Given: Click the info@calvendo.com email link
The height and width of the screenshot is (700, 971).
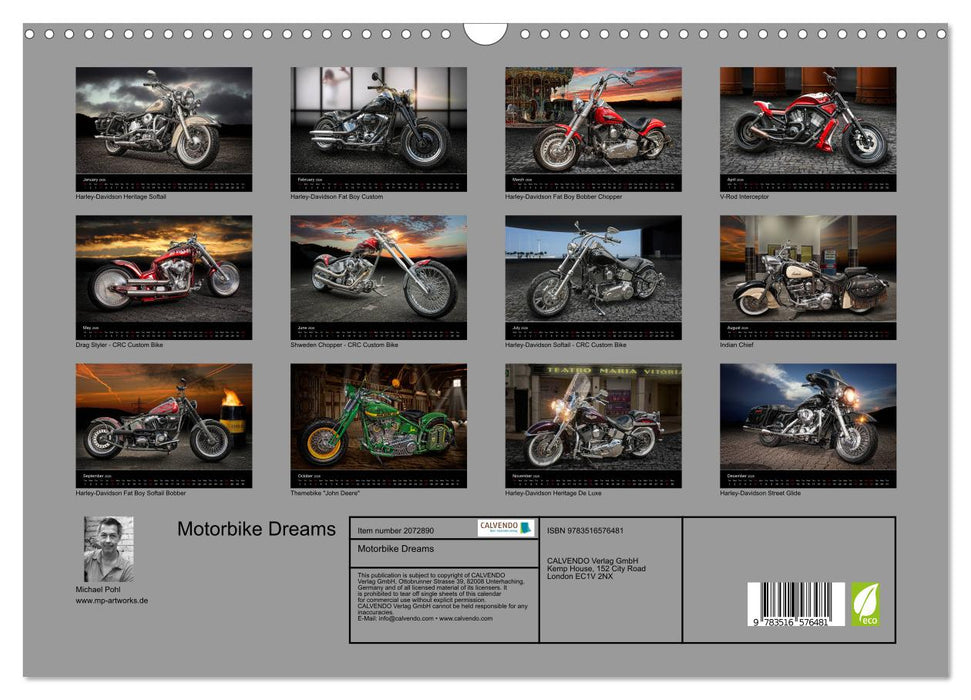Looking at the screenshot, I should tap(404, 619).
